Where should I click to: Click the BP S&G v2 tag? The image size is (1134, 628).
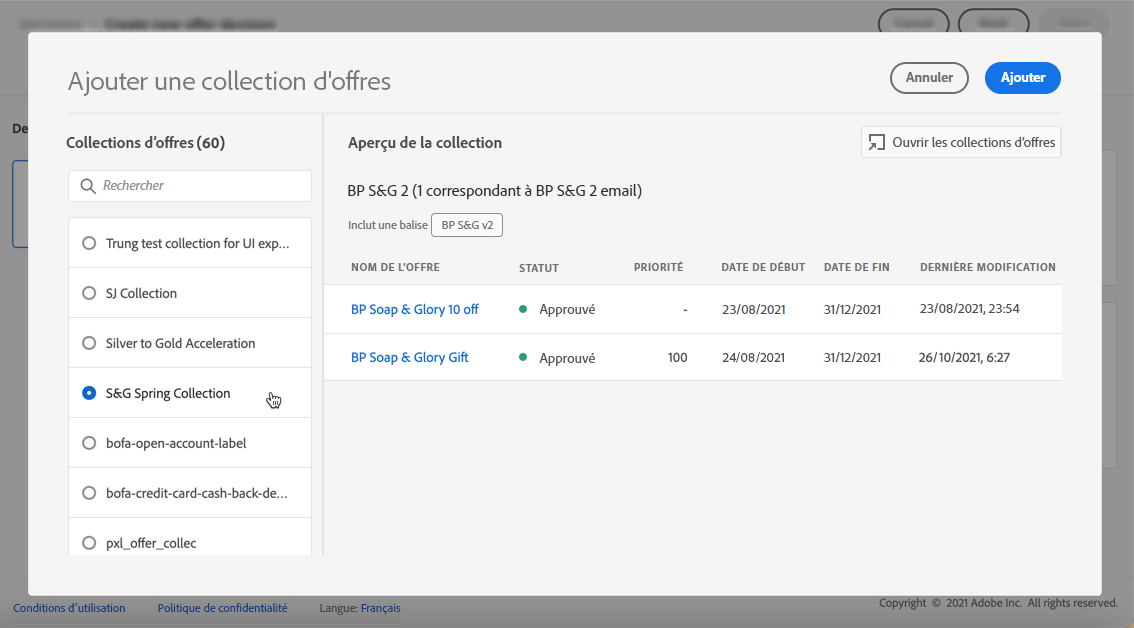tap(467, 225)
